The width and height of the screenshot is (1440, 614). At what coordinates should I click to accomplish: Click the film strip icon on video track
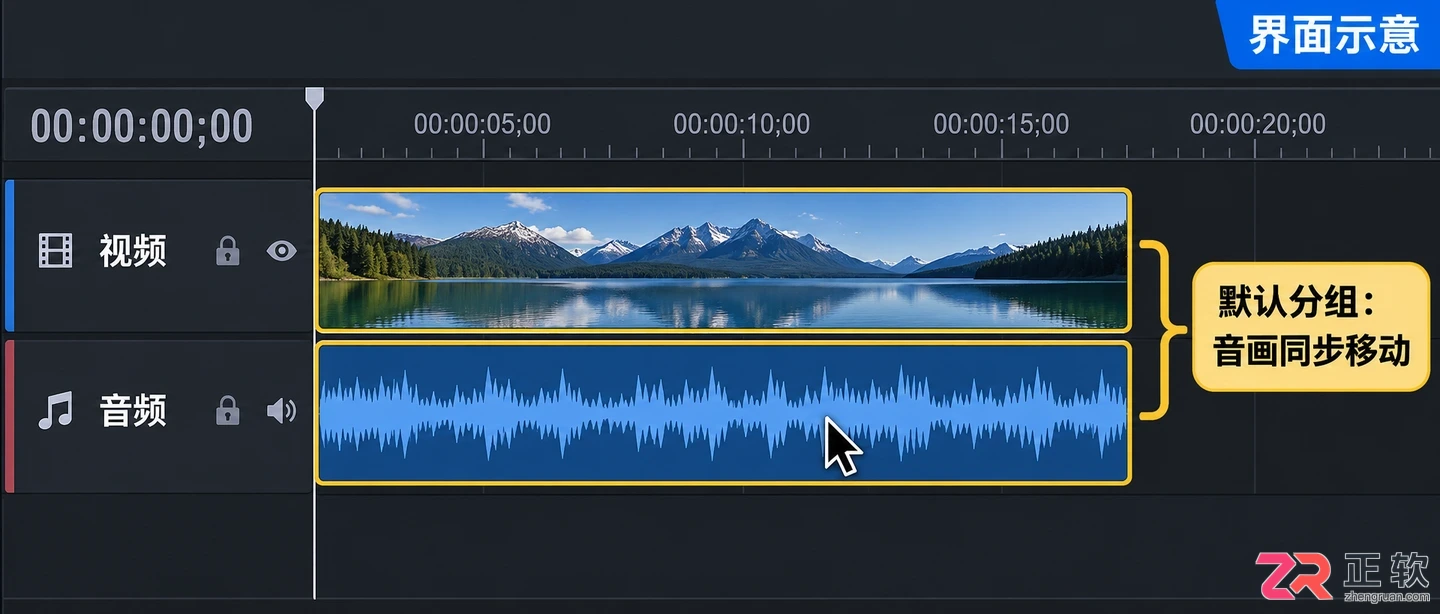click(56, 251)
